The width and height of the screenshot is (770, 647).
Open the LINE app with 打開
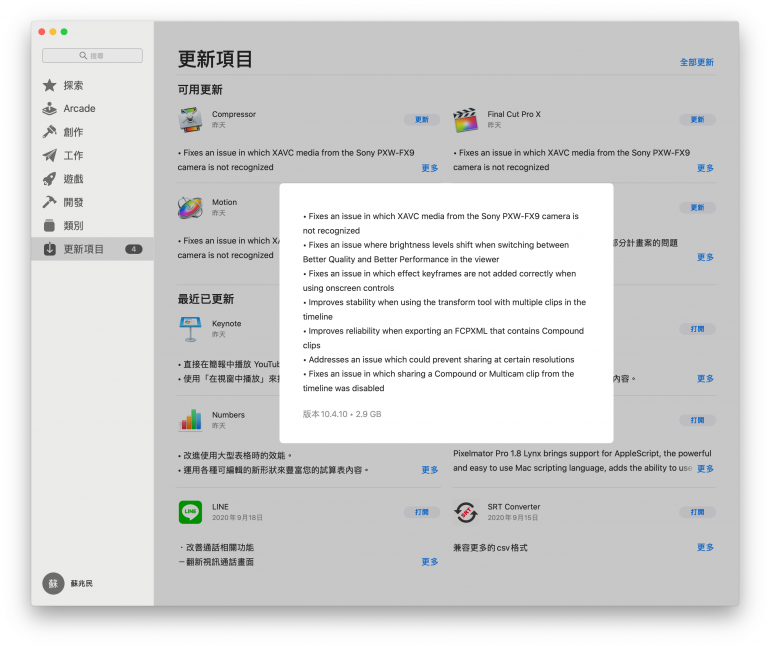(422, 512)
